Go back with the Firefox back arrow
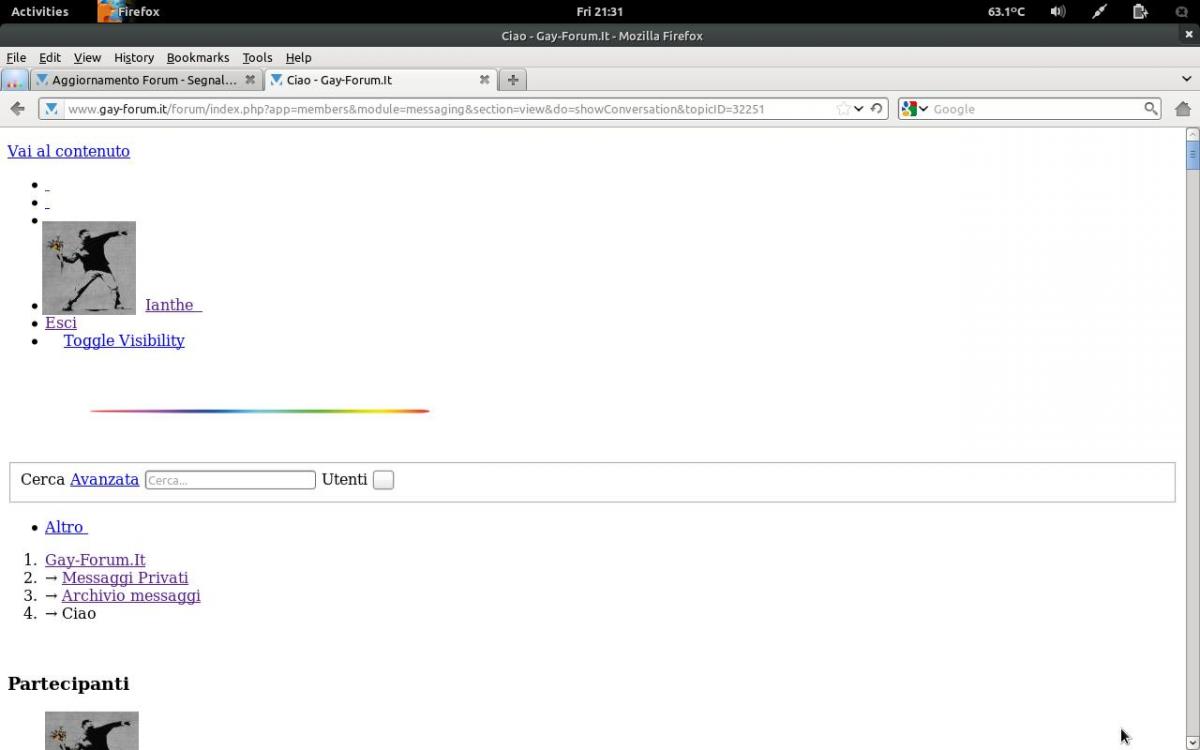The image size is (1200, 750). [17, 109]
